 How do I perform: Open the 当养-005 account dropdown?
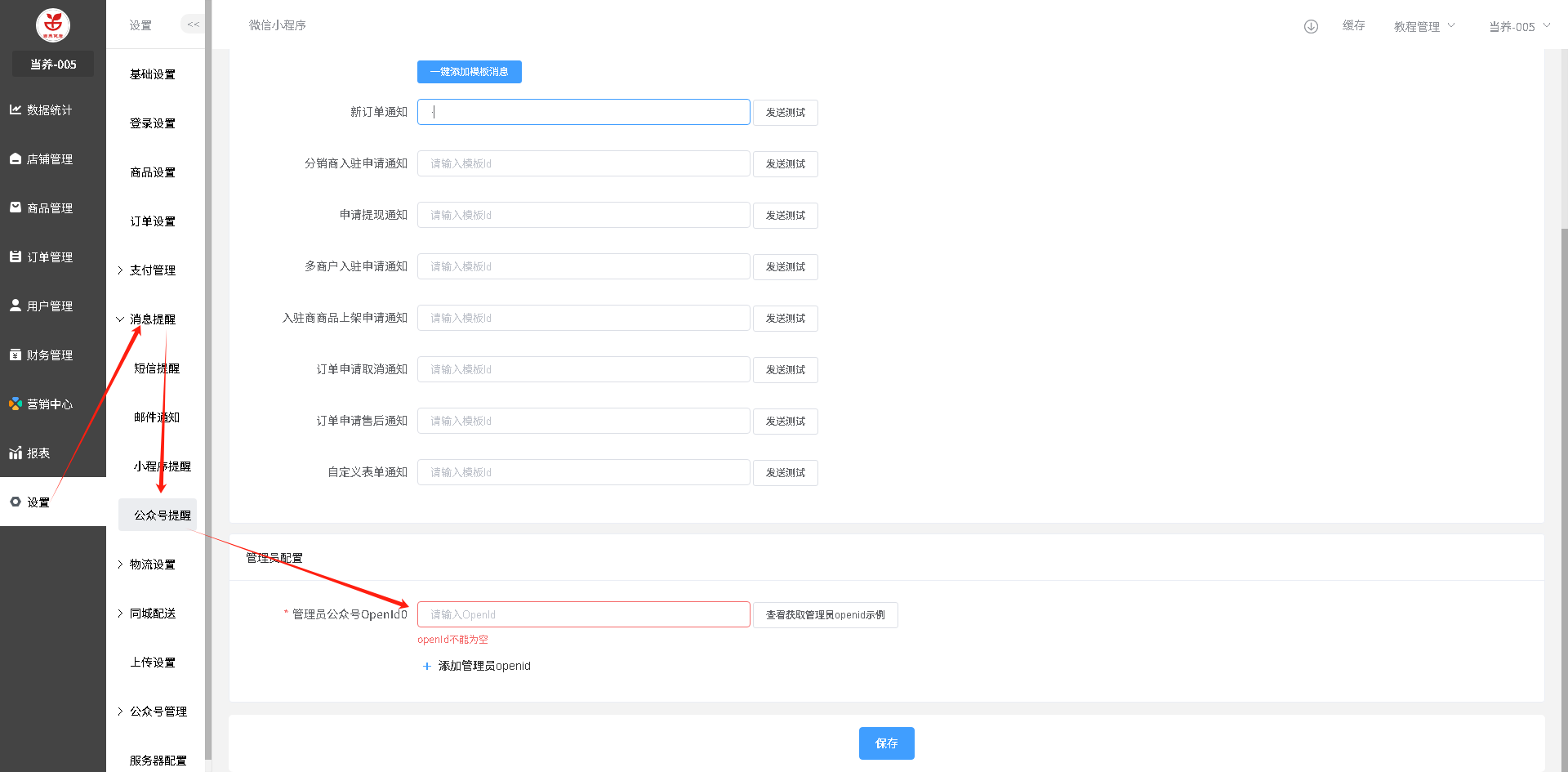[1518, 26]
